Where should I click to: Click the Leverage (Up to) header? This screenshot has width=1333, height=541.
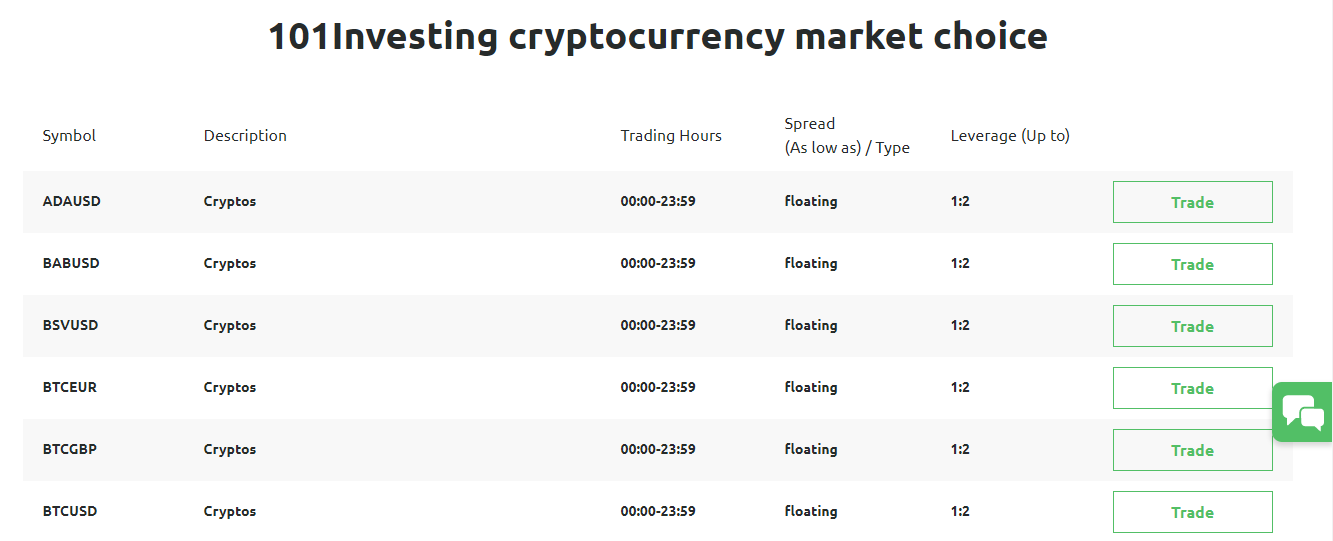pyautogui.click(x=1010, y=136)
